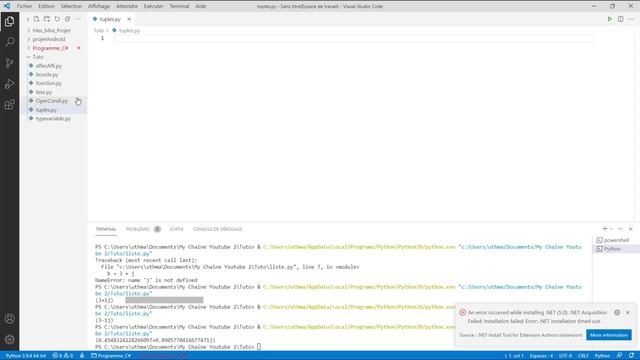Screen dimensions: 640x360
Task: Select Python interpreter in status bar
Action: pyautogui.click(x=26, y=356)
